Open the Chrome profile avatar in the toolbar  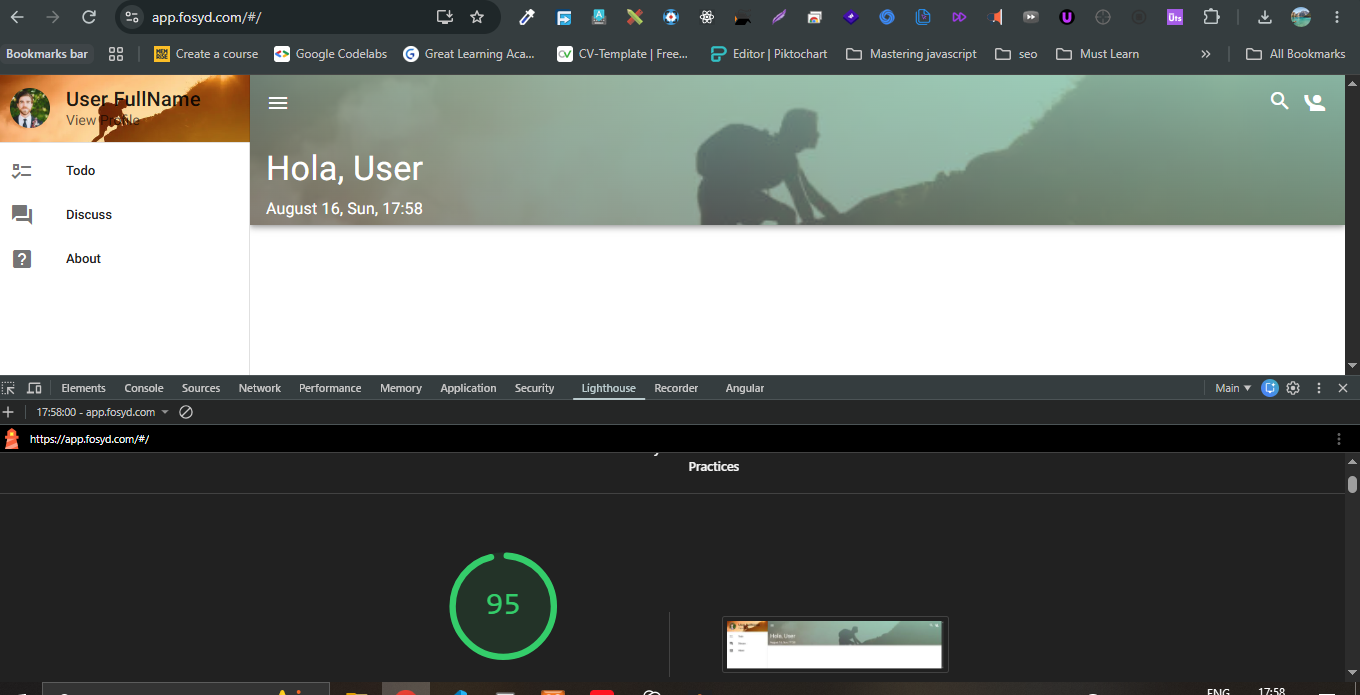1301,17
